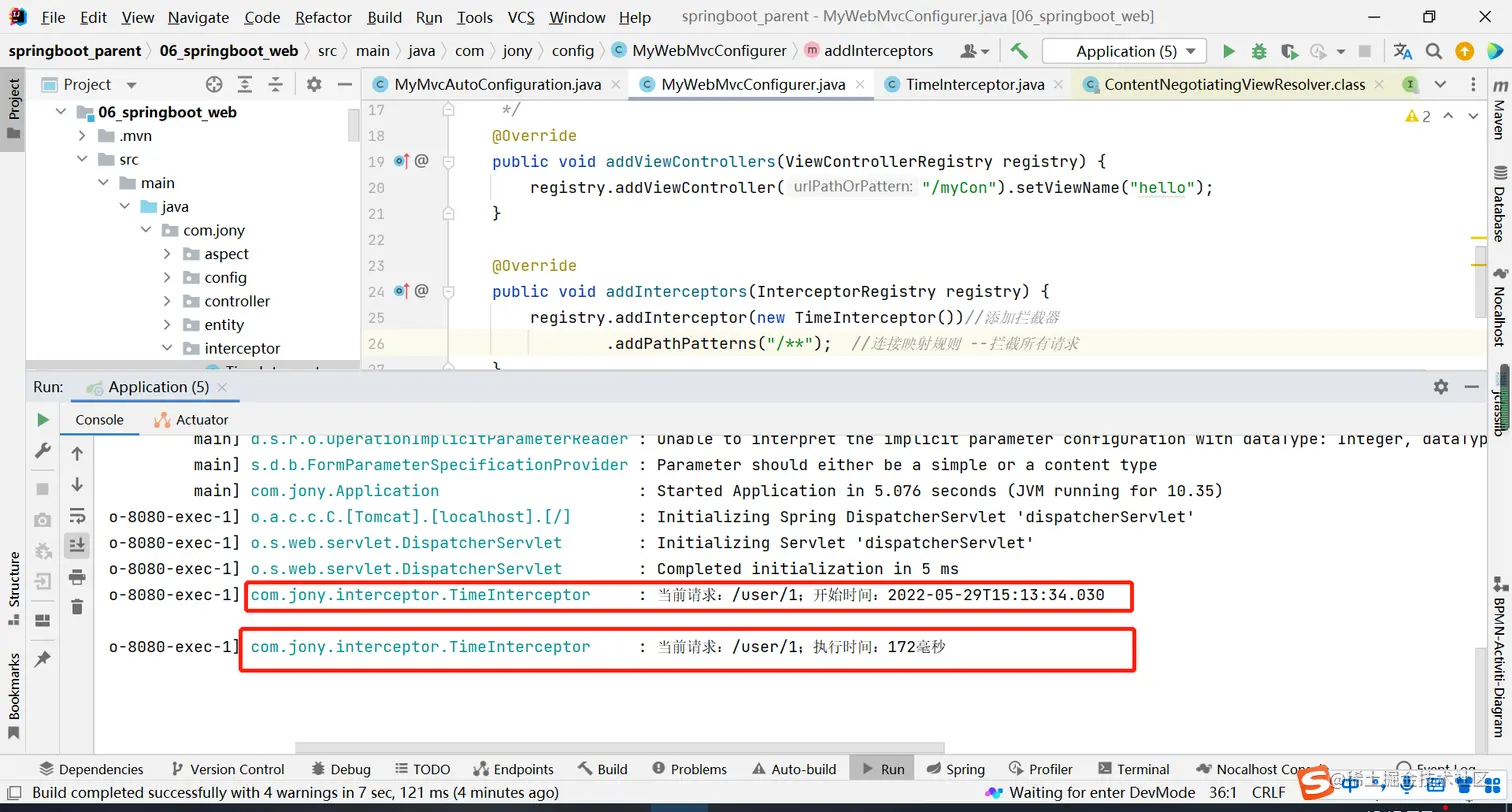The height and width of the screenshot is (812, 1512).
Task: Click the 36:1 caret position indicator
Action: tap(1223, 792)
